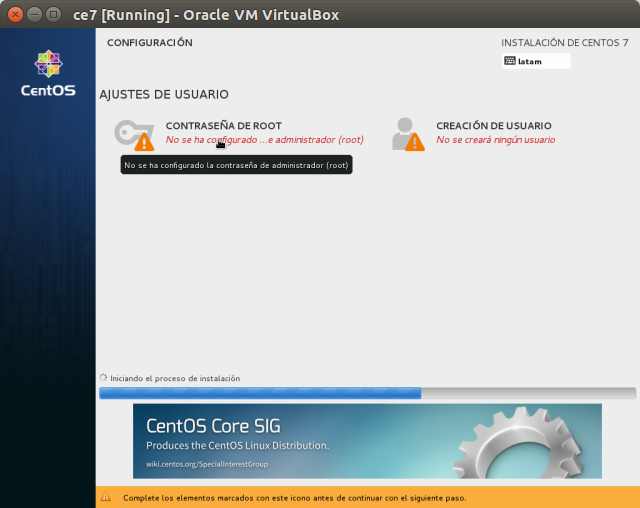
Task: Close the VirtualBox window
Action: coord(16,15)
